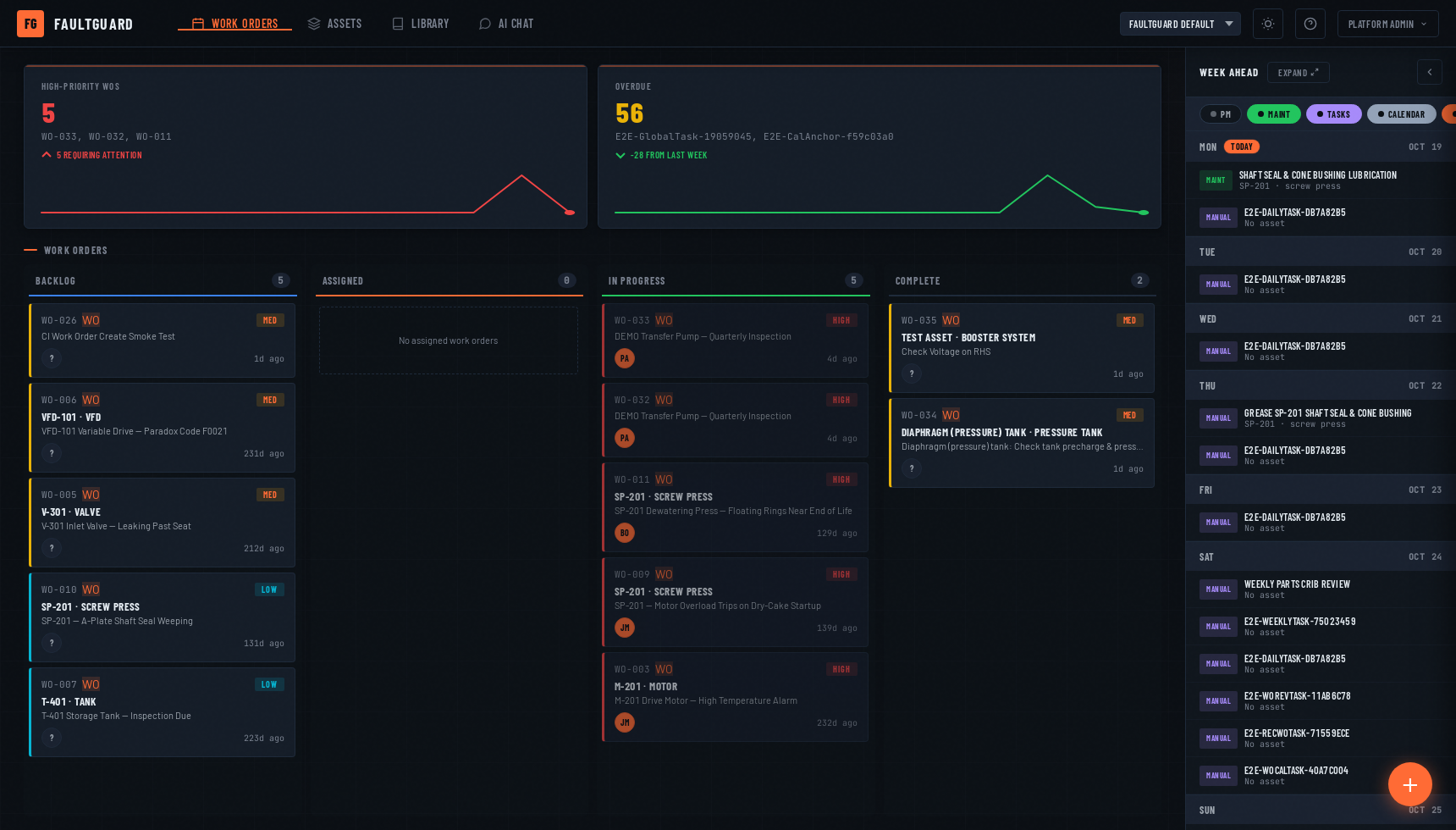Toggle the MAINT filter chip
1456x830 pixels.
(1274, 114)
